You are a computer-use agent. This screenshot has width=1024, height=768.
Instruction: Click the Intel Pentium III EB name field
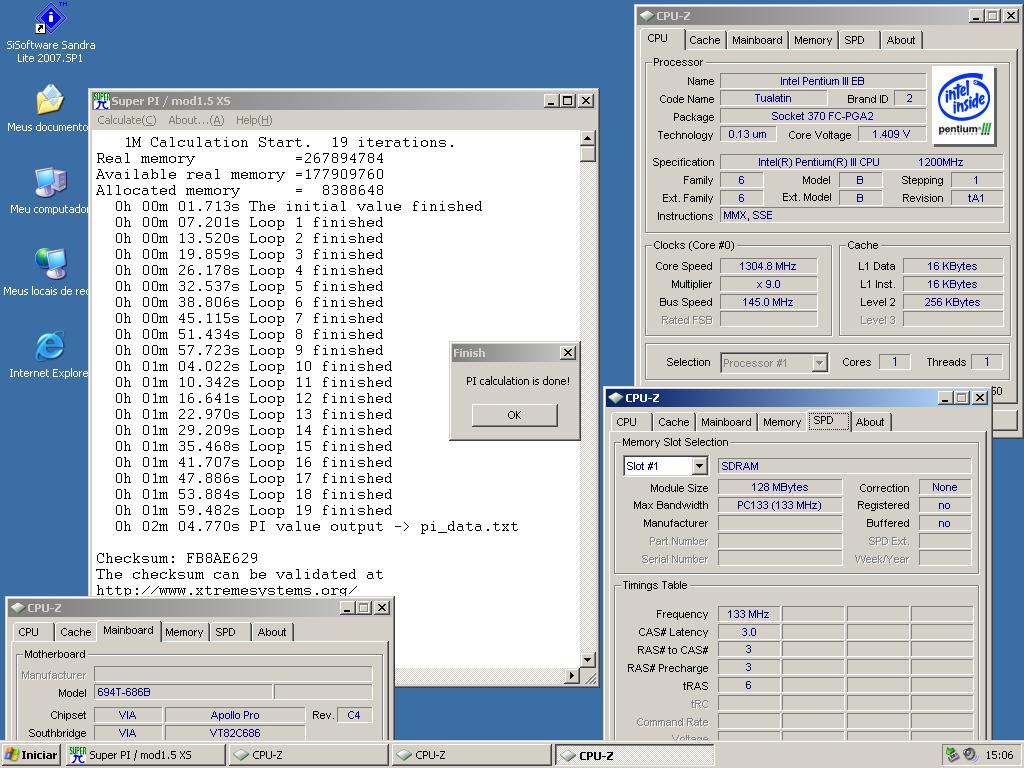pos(822,81)
